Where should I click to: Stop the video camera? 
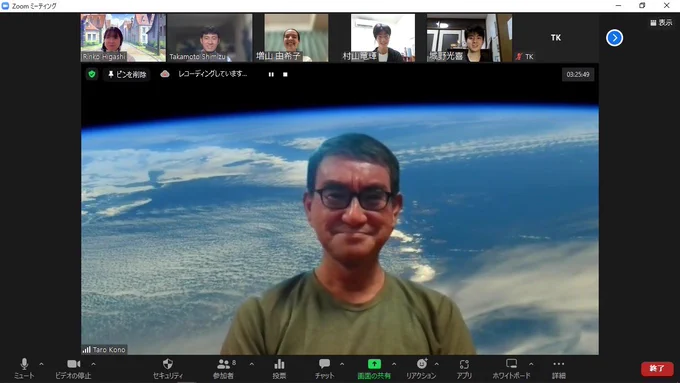click(73, 369)
